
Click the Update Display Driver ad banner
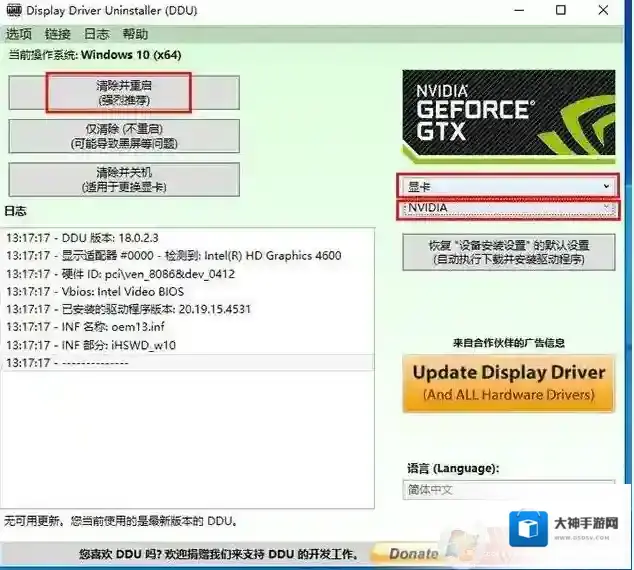(509, 383)
